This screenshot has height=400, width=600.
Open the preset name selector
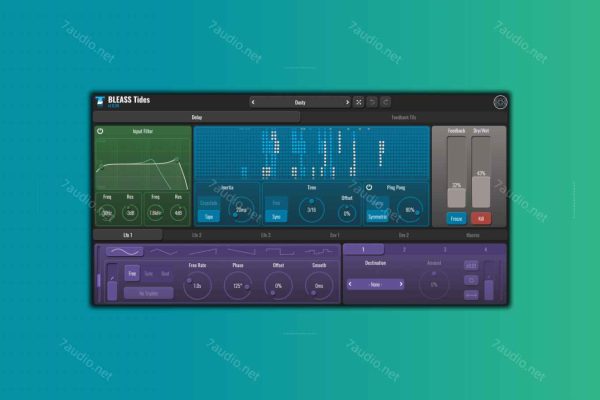coord(300,102)
